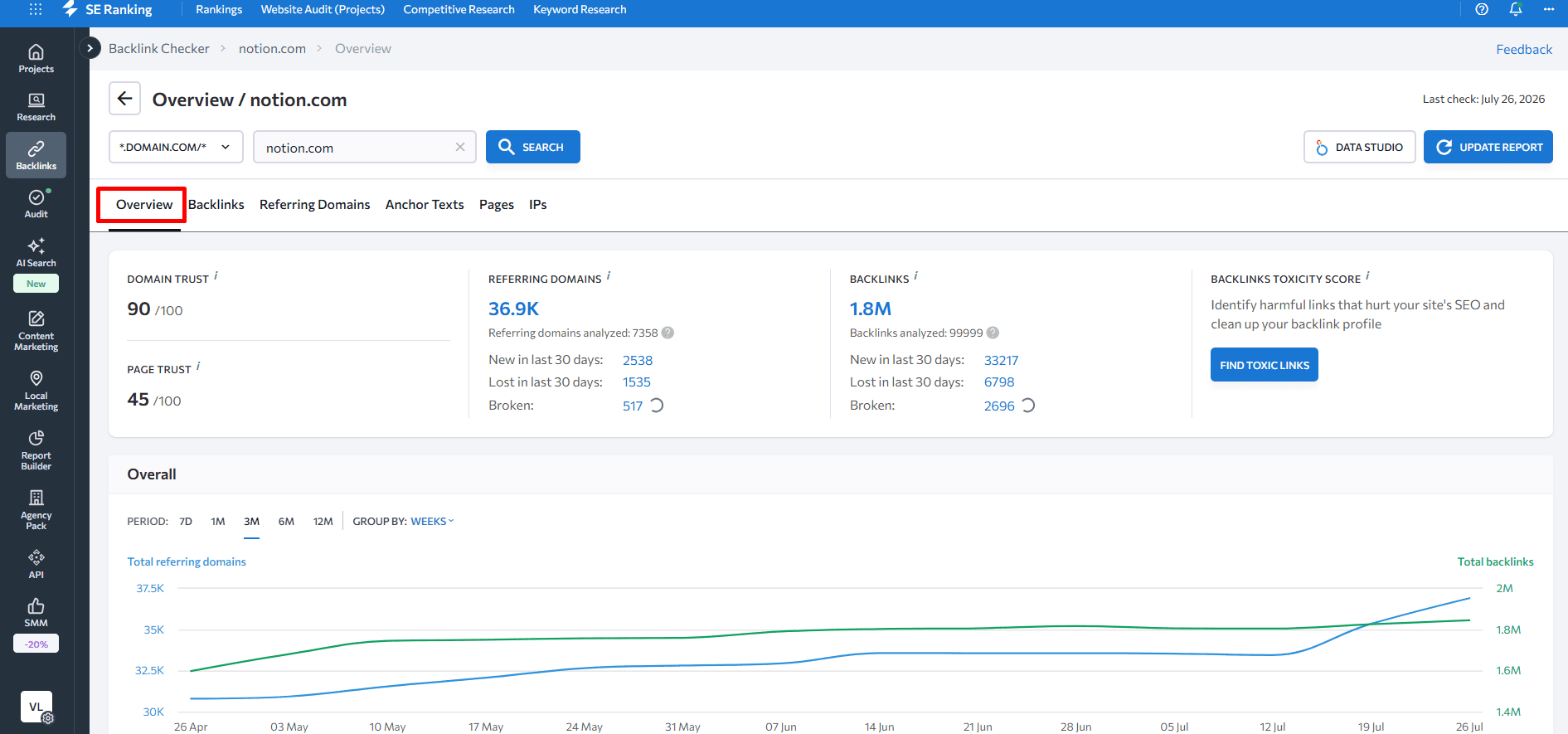This screenshot has width=1568, height=734.
Task: Open Audit in the sidebar
Action: coord(36,204)
